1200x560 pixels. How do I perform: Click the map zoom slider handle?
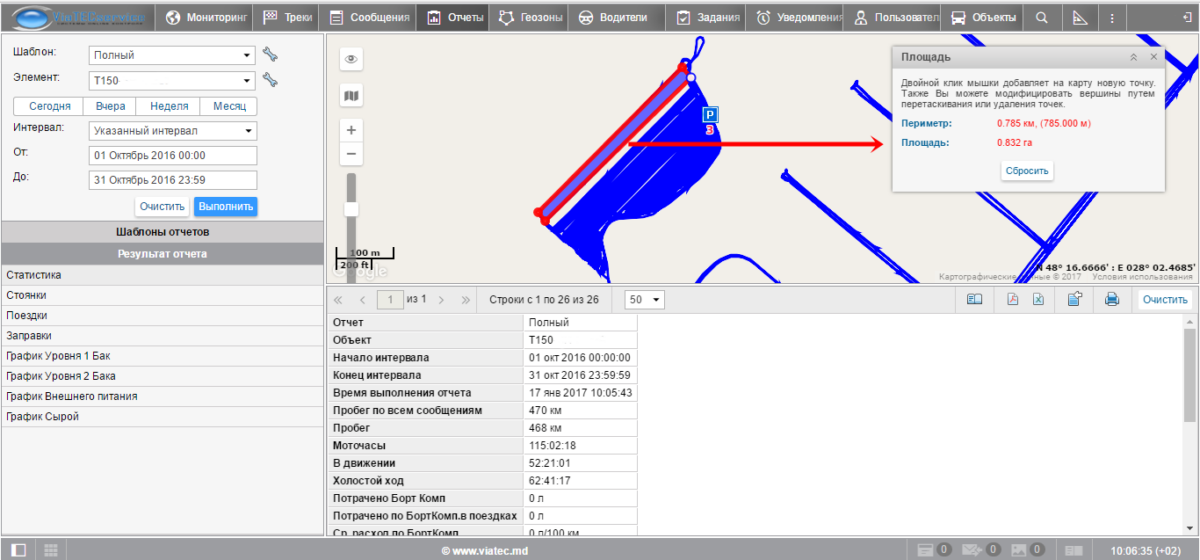coord(351,209)
